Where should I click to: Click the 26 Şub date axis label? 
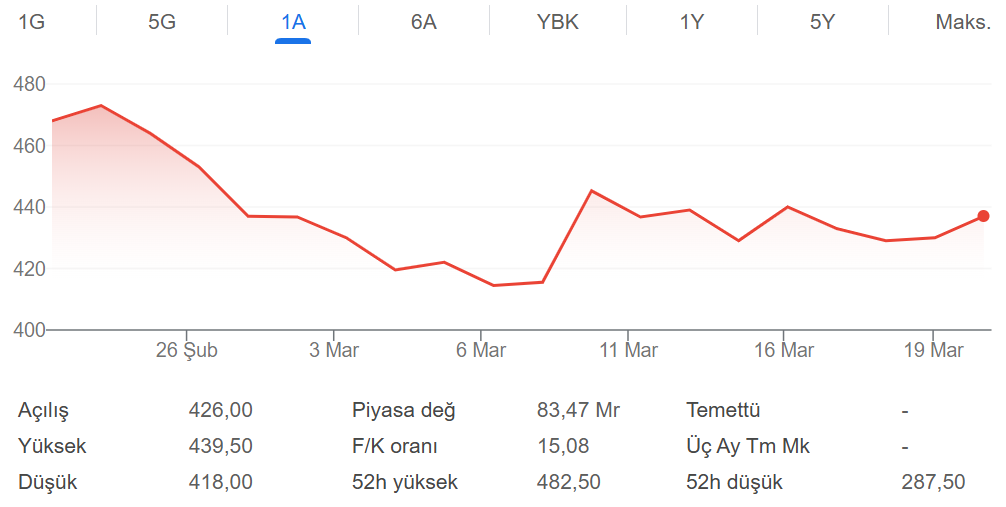click(187, 351)
